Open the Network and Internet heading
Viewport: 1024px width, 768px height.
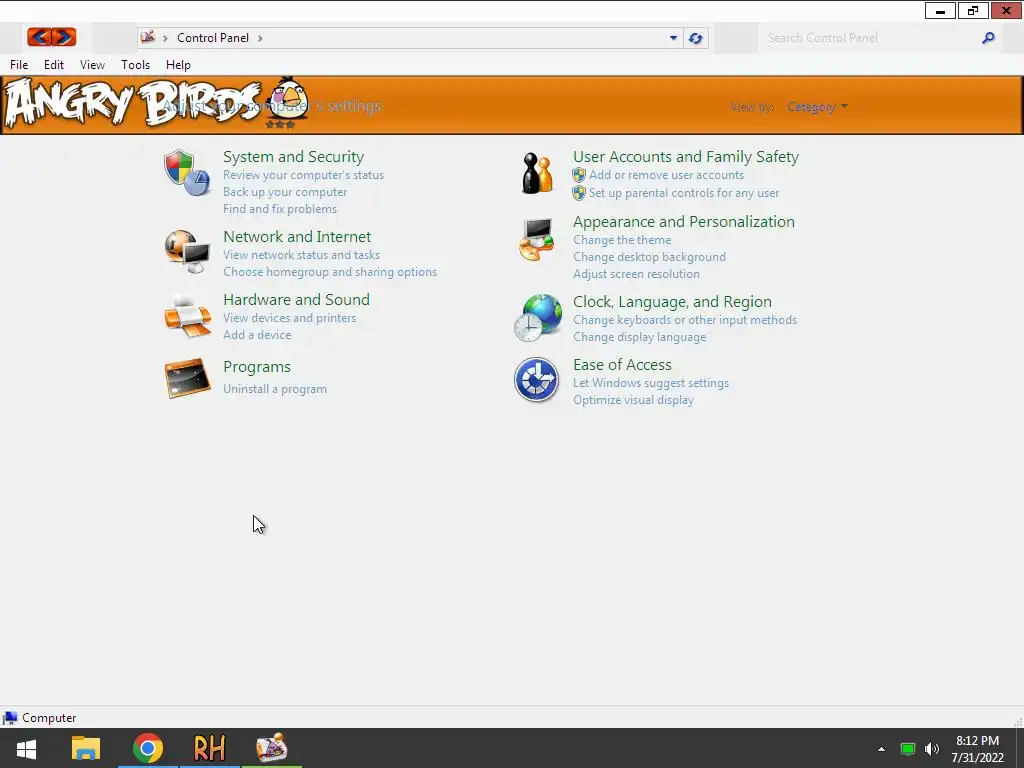click(x=296, y=236)
